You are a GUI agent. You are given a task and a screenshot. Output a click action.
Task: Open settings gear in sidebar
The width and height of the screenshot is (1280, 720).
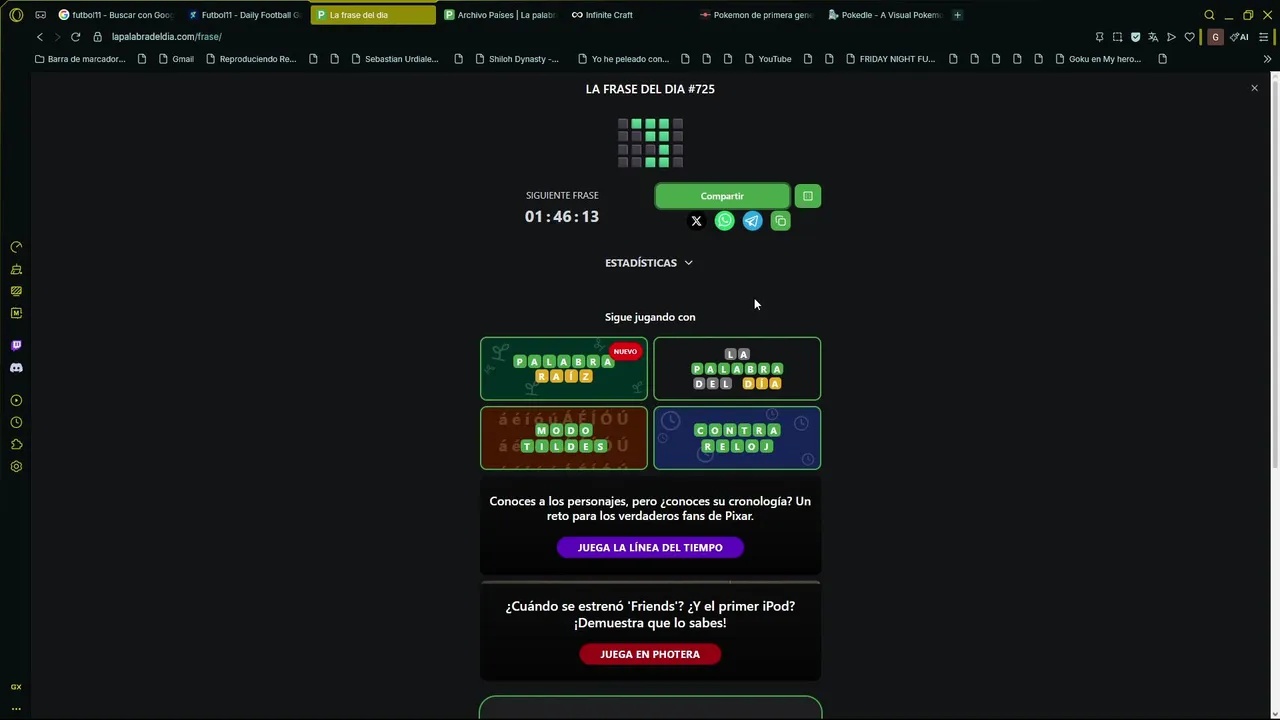[x=16, y=466]
